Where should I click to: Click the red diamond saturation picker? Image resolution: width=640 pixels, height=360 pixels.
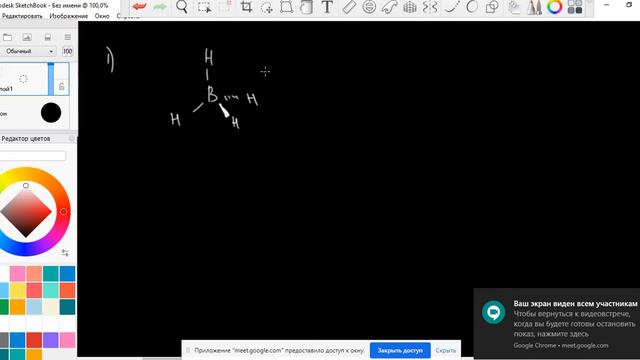pyautogui.click(x=26, y=211)
